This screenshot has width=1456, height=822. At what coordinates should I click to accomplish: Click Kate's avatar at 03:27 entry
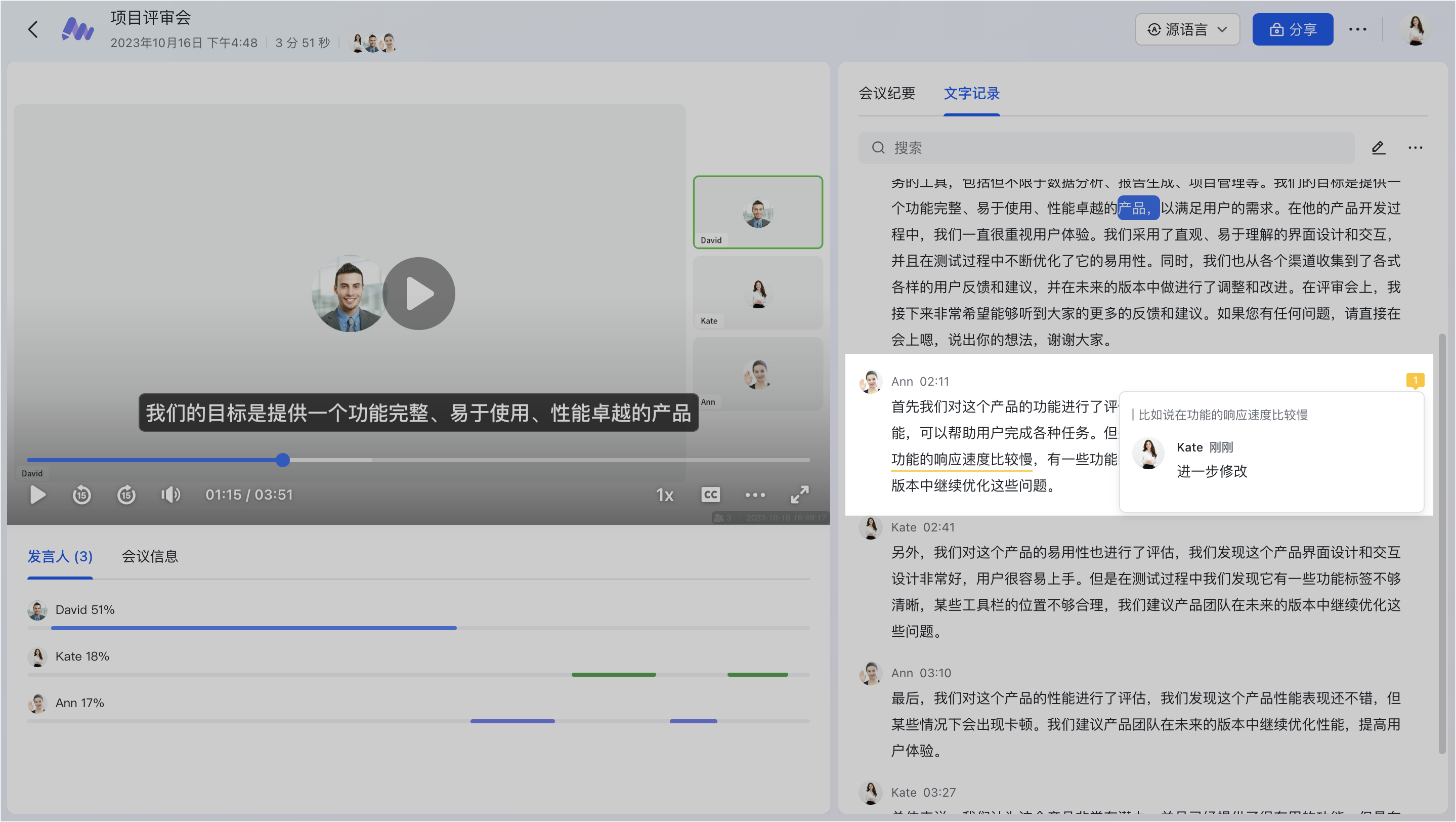pos(871,793)
